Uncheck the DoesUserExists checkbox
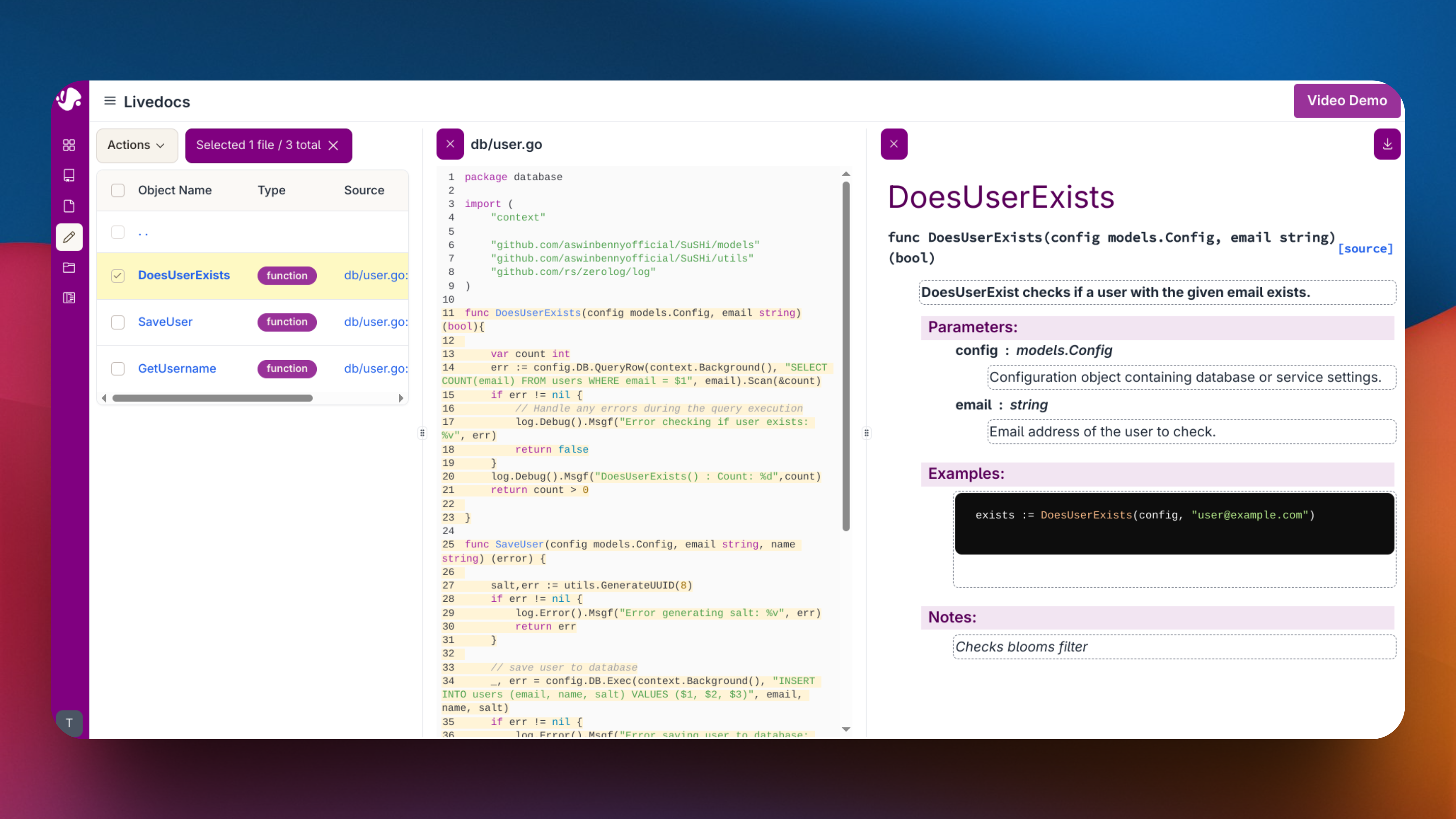The image size is (1456, 819). pyautogui.click(x=118, y=276)
